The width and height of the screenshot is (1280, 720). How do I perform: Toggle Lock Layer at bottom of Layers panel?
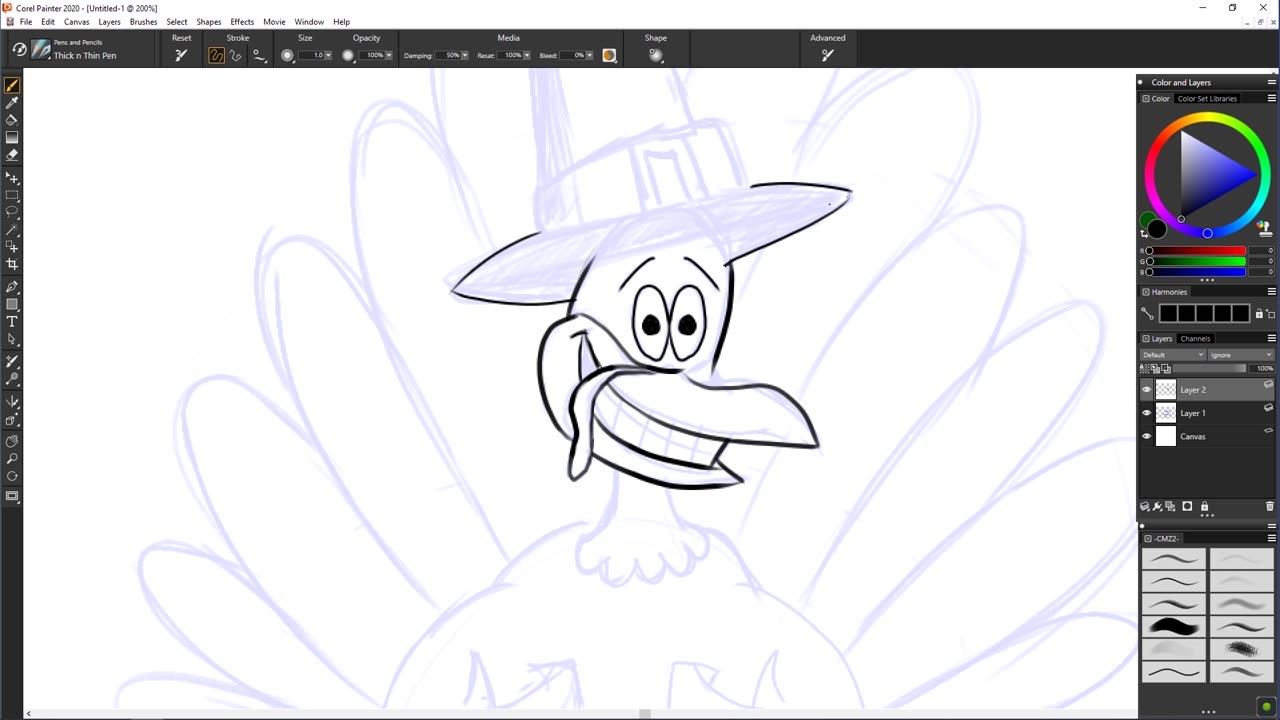pyautogui.click(x=1204, y=506)
